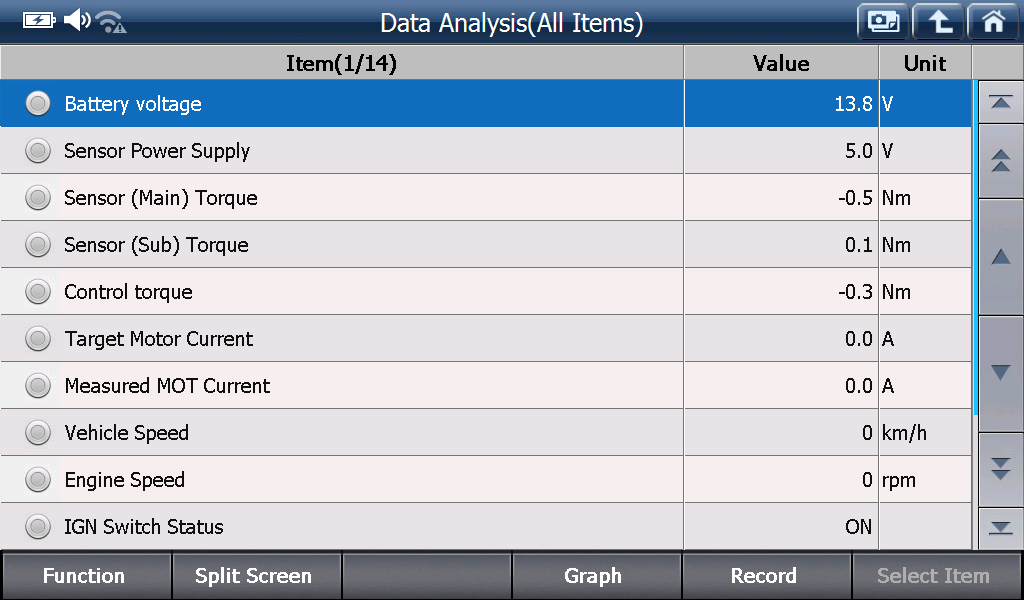Open the screen capture icon in title bar
The image size is (1024, 600).
pos(883,22)
